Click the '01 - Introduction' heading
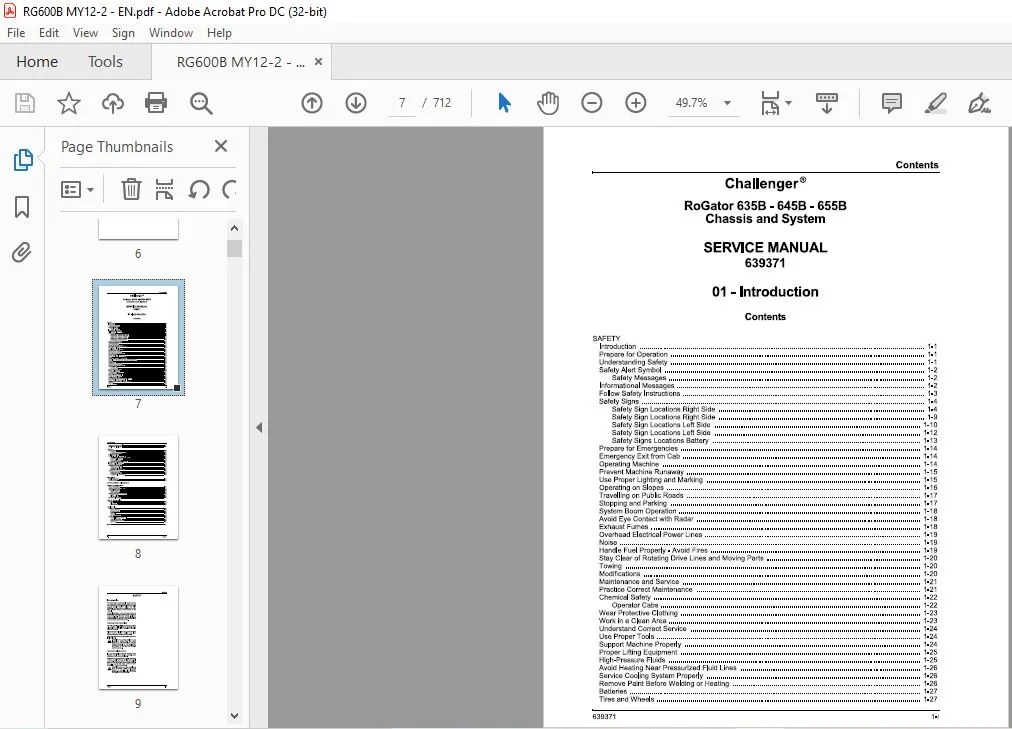Screen dimensions: 1012x729 pos(765,292)
